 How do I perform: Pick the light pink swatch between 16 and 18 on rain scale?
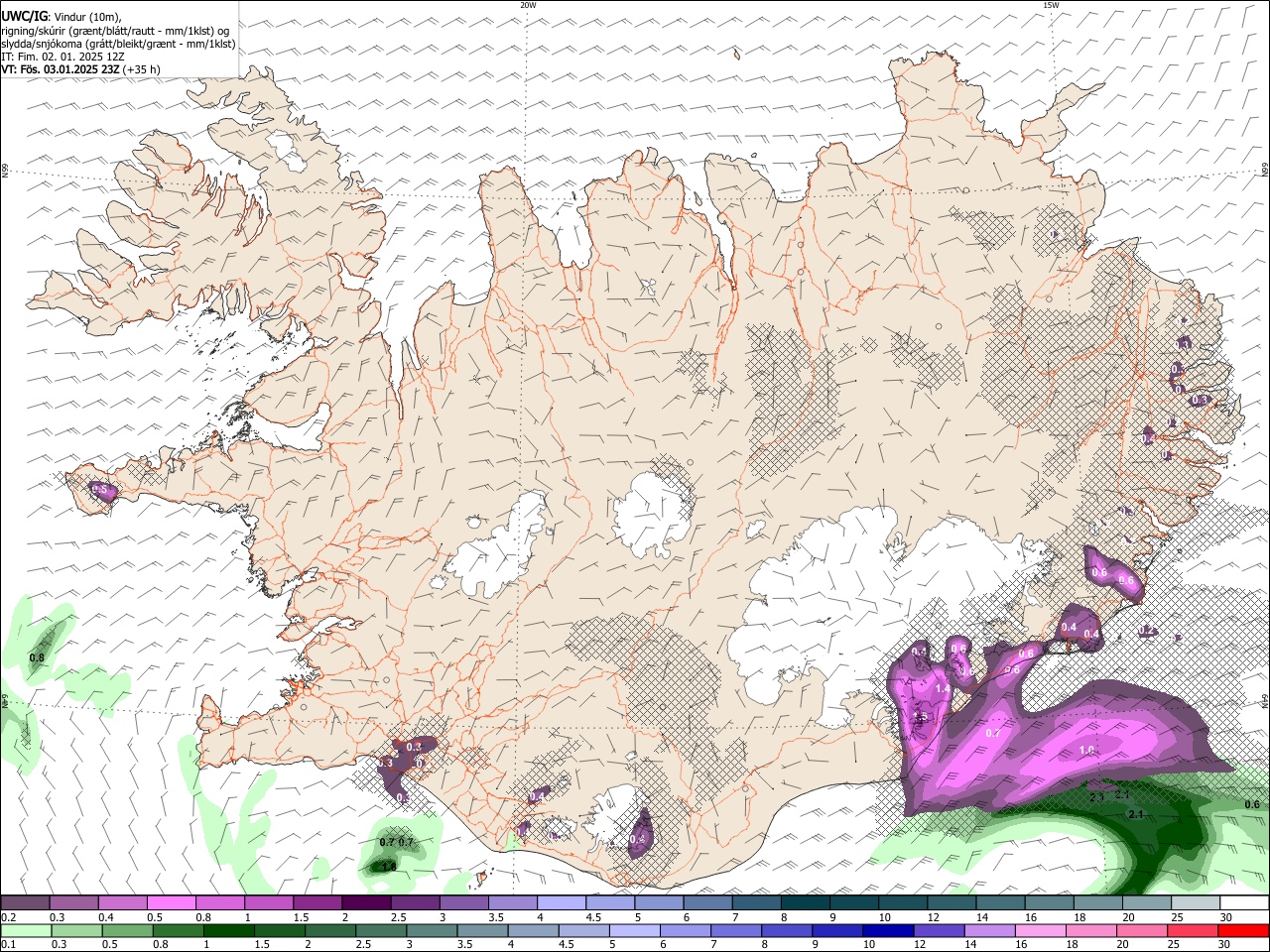tap(1039, 930)
